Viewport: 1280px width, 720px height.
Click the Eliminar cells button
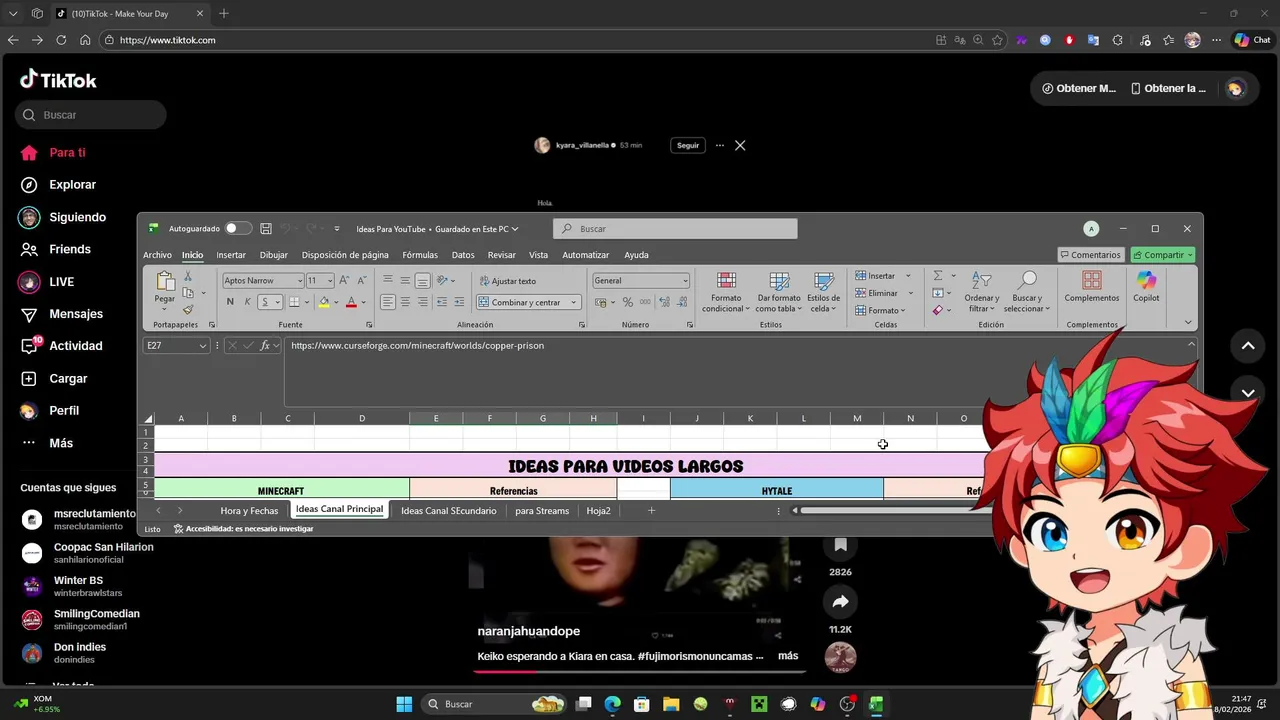click(877, 293)
